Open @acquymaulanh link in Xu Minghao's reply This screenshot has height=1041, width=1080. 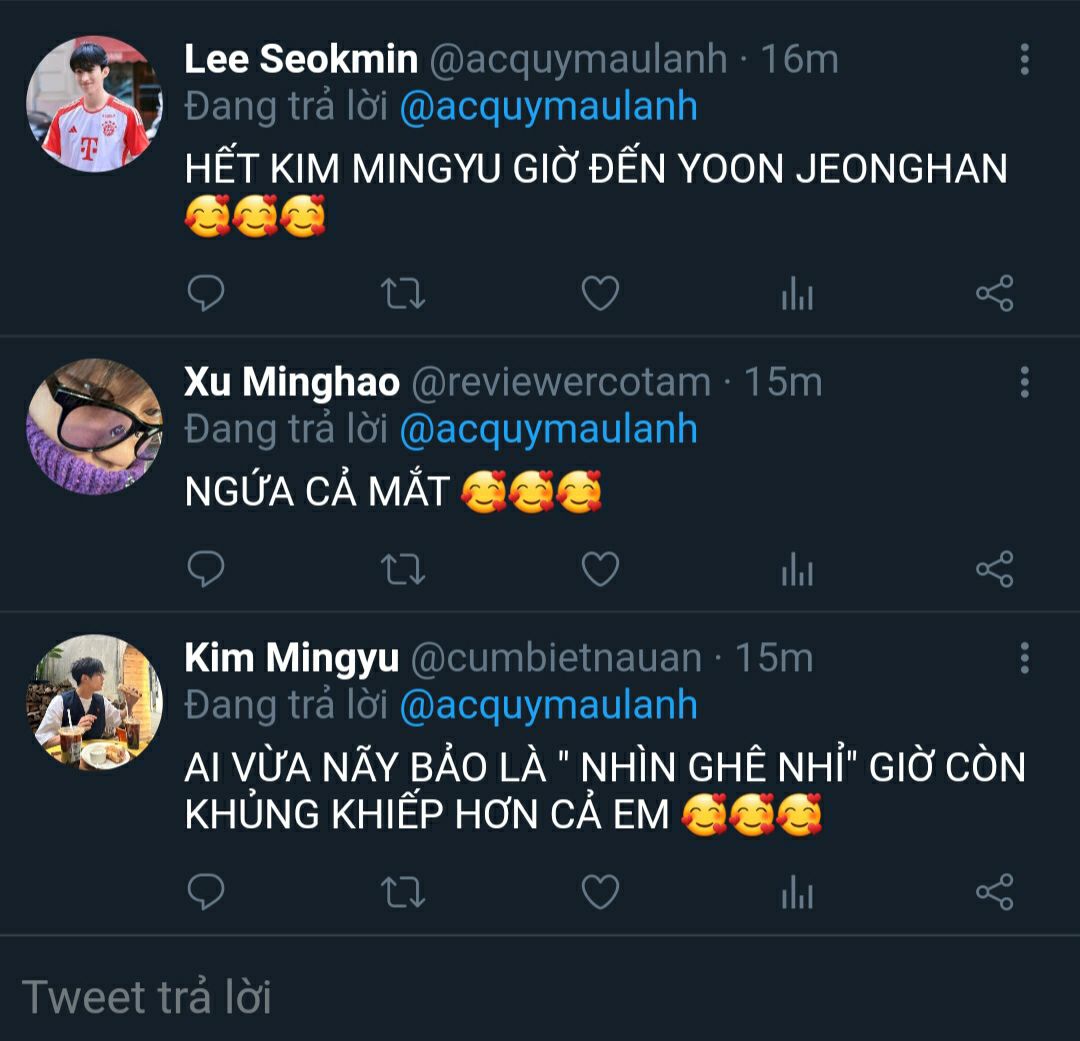[x=548, y=429]
